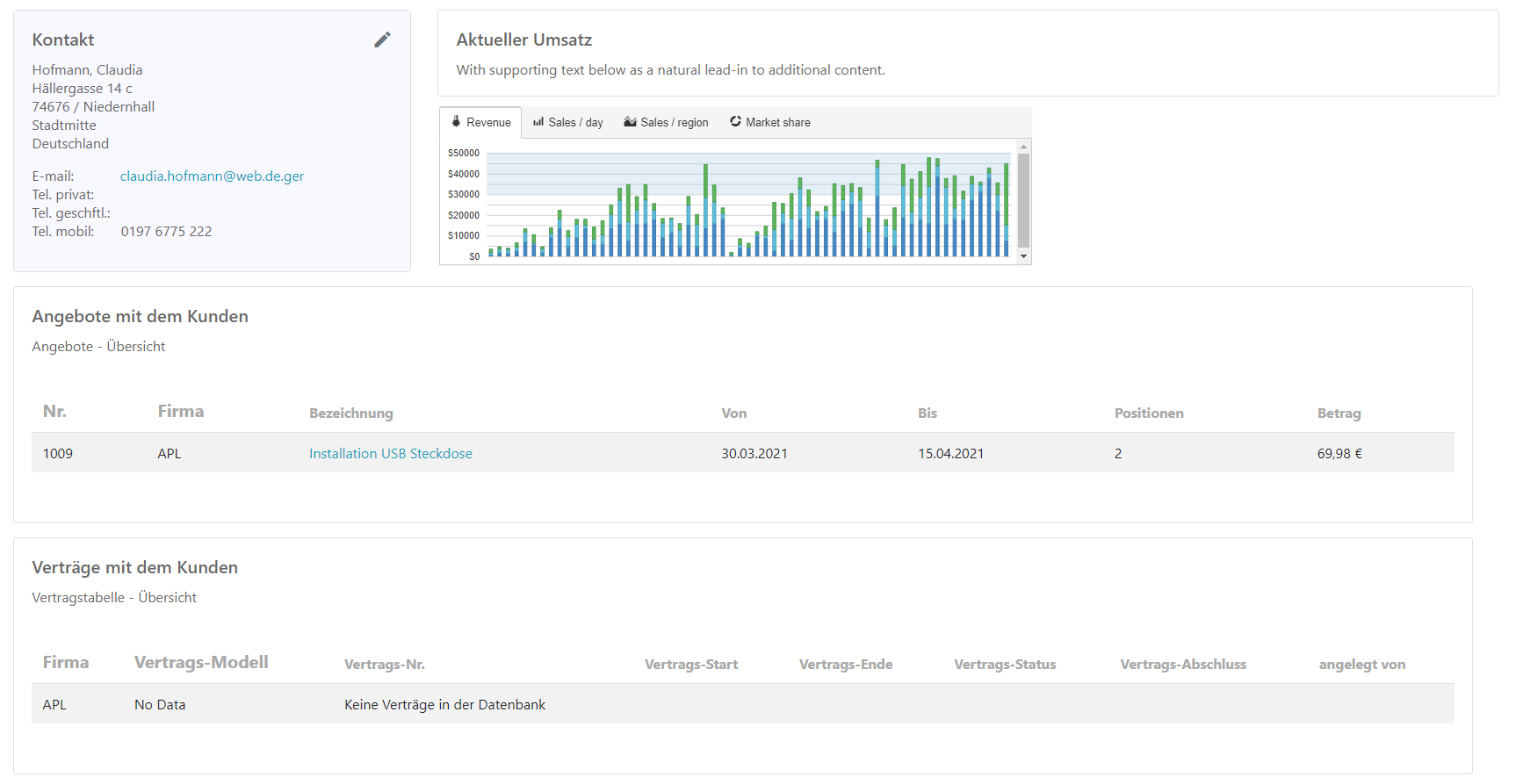Click the bar chart icon on Sales / day tab

pos(538,122)
